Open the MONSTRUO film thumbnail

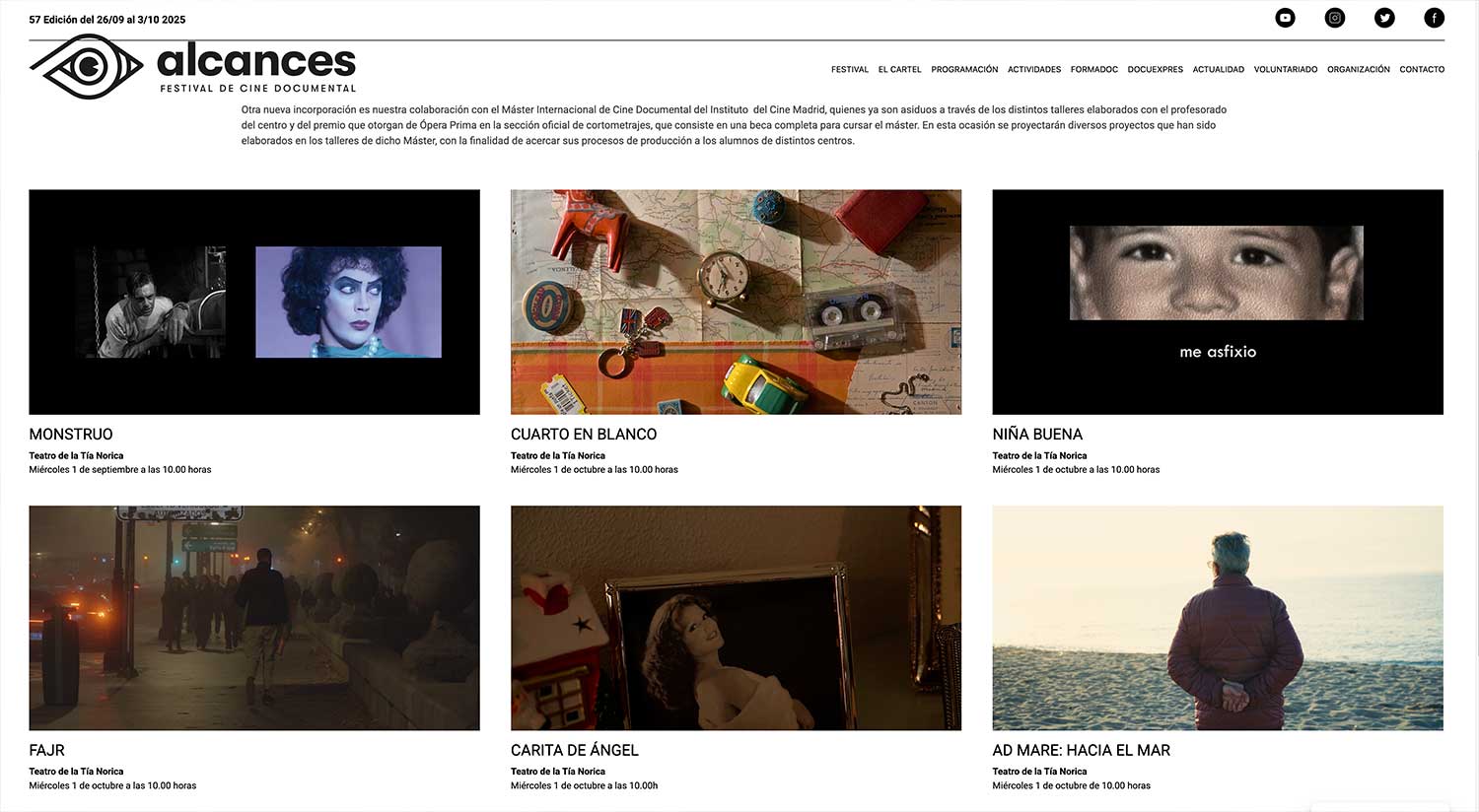pyautogui.click(x=254, y=302)
